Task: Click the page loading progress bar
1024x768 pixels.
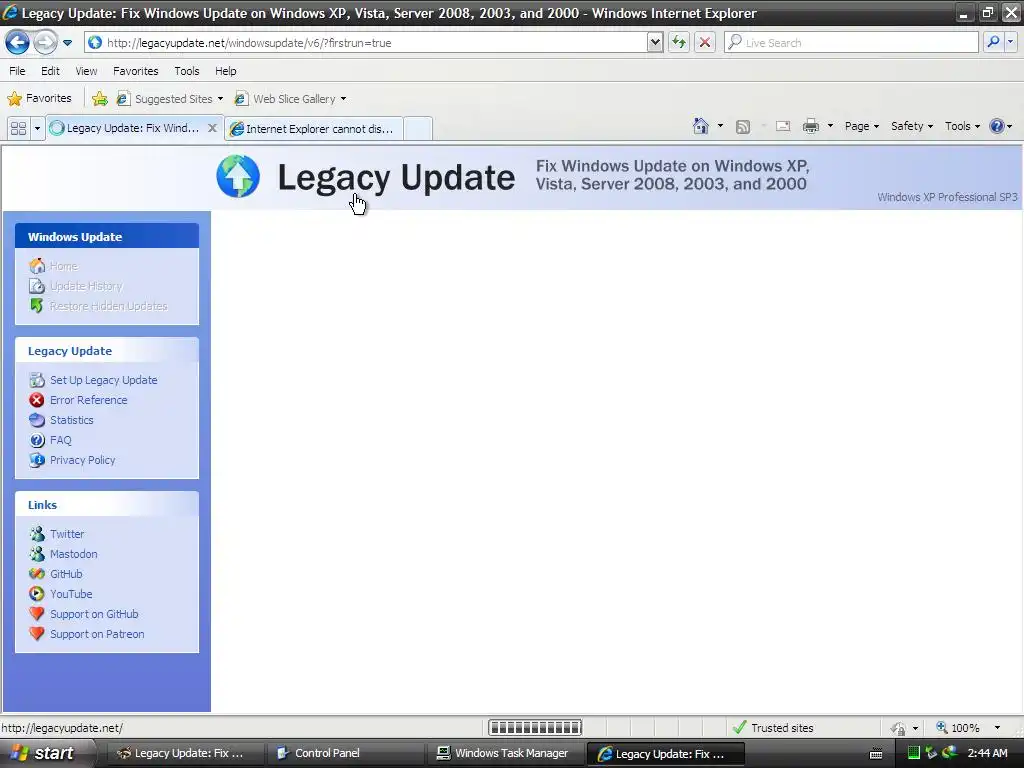Action: coord(535,728)
